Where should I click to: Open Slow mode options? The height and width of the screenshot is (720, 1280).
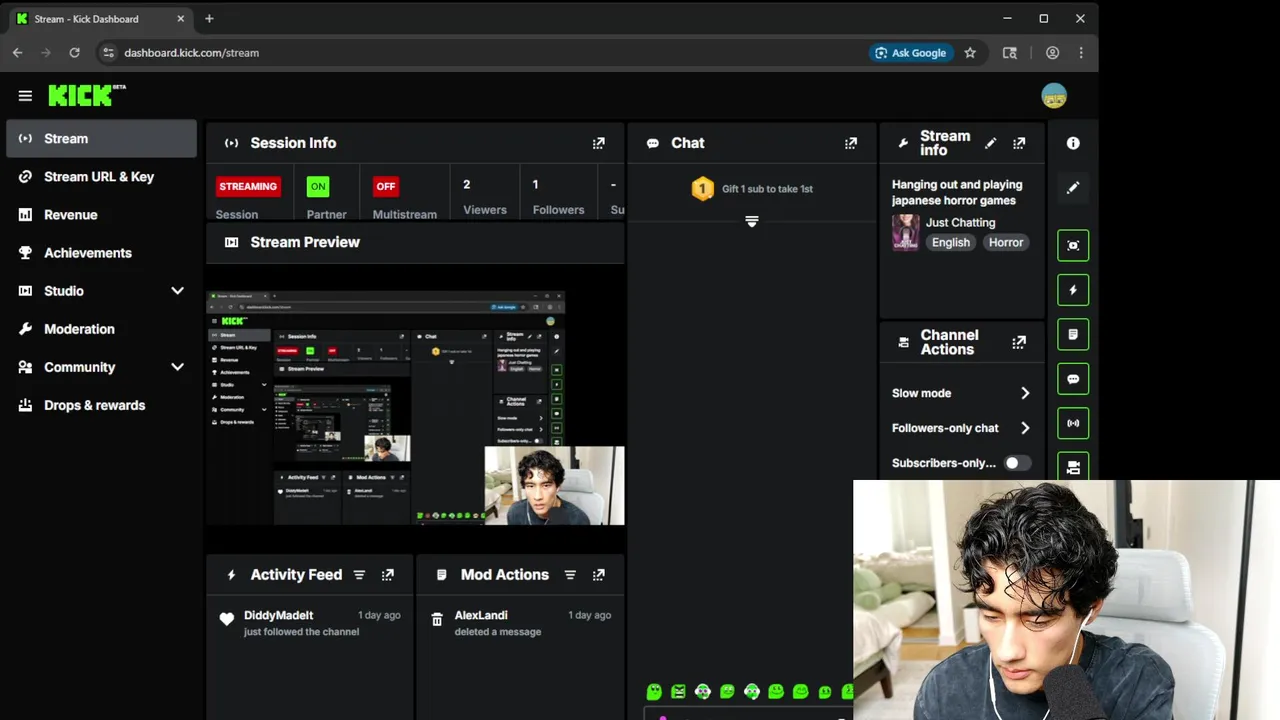[x=960, y=393]
